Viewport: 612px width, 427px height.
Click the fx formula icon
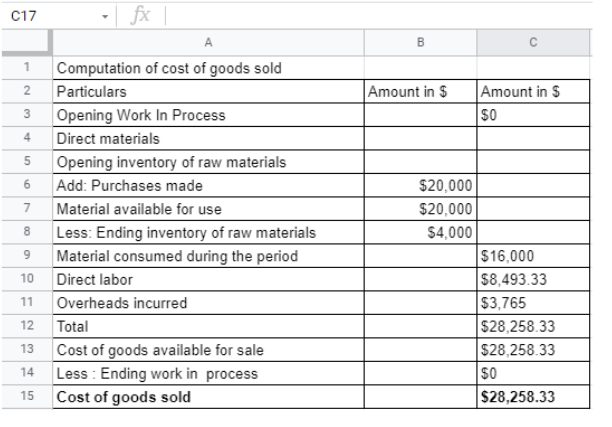click(140, 16)
